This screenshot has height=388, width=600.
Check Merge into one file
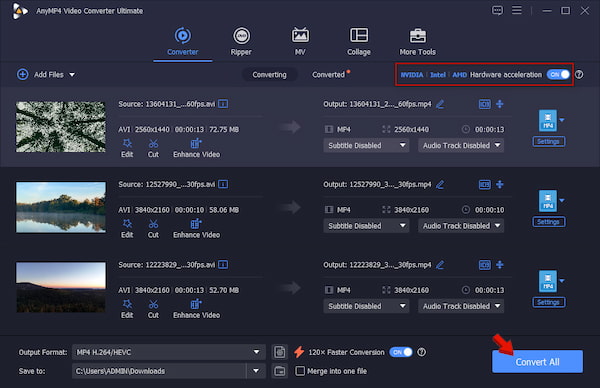[300, 371]
